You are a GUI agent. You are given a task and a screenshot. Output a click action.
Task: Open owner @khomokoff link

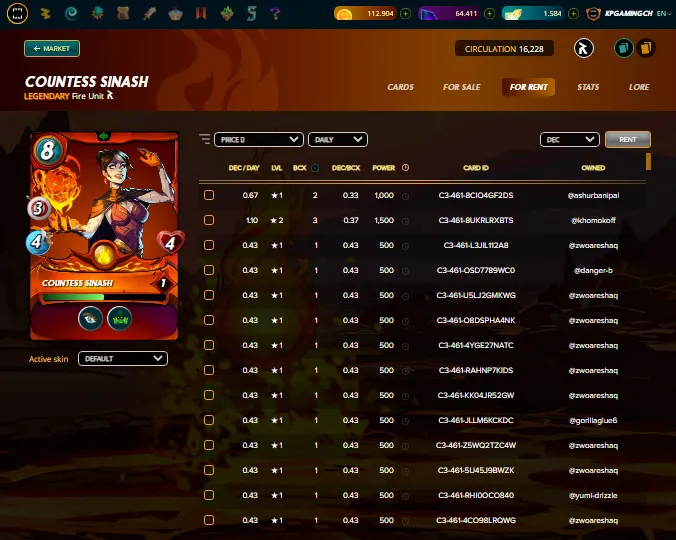click(x=593, y=220)
